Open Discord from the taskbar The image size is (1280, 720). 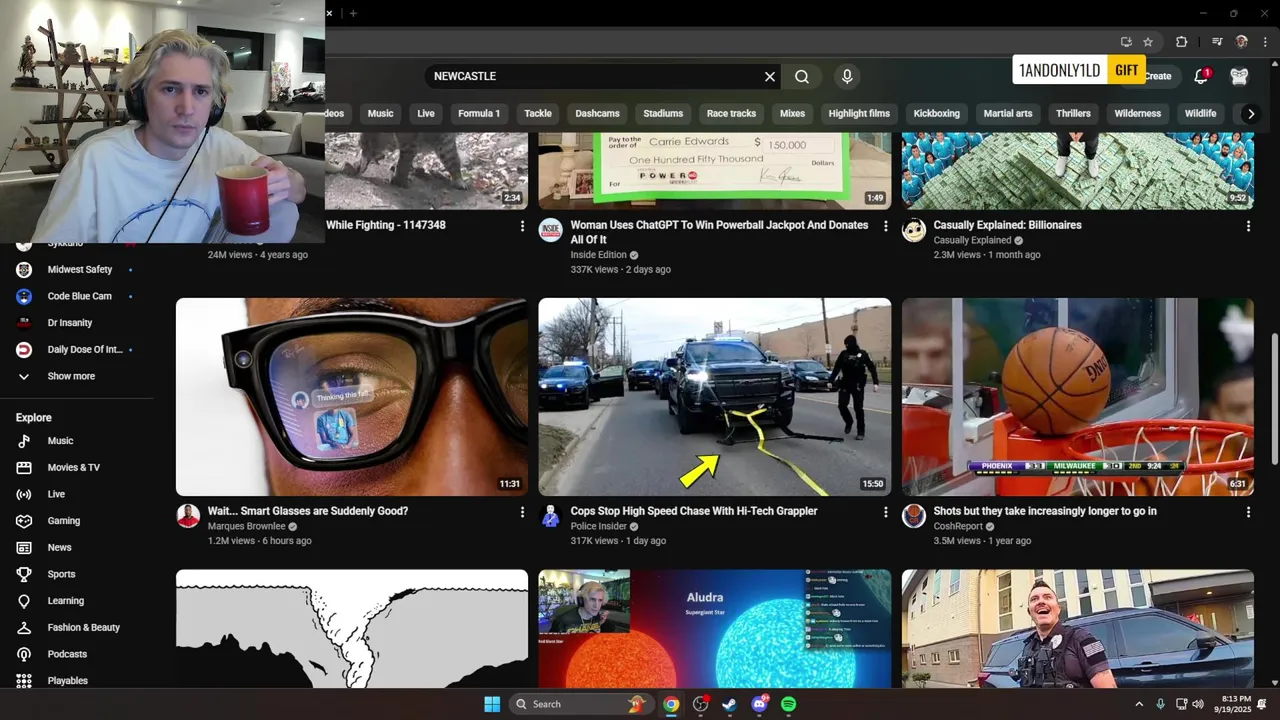(x=759, y=704)
